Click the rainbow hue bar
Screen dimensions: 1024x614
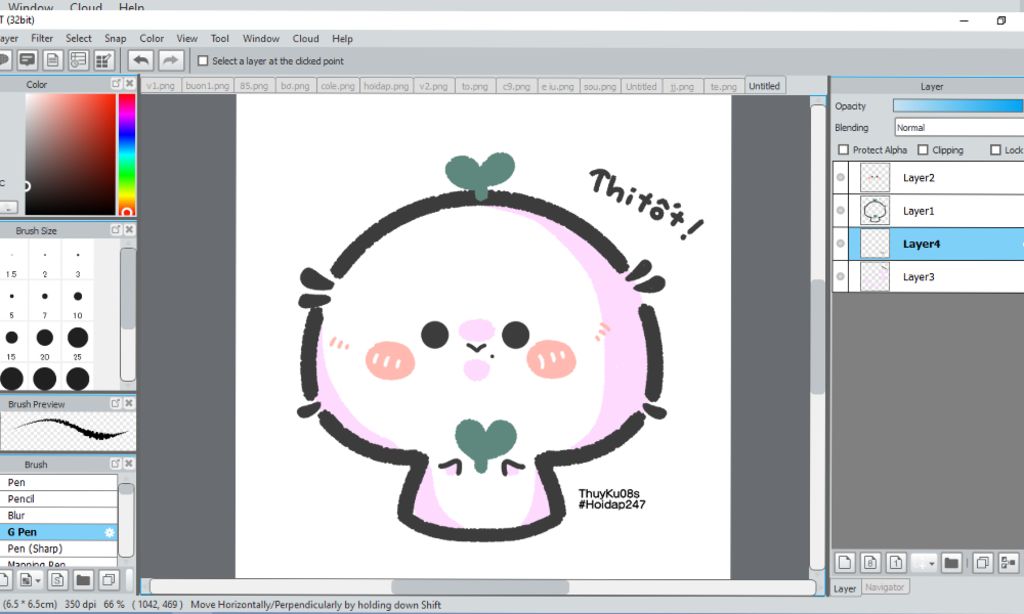tap(127, 154)
